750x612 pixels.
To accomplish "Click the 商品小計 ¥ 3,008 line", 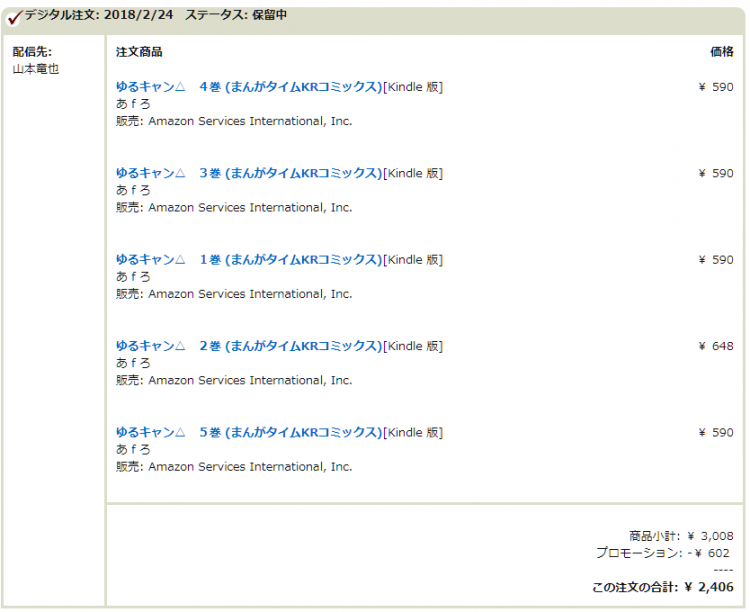I will point(681,536).
